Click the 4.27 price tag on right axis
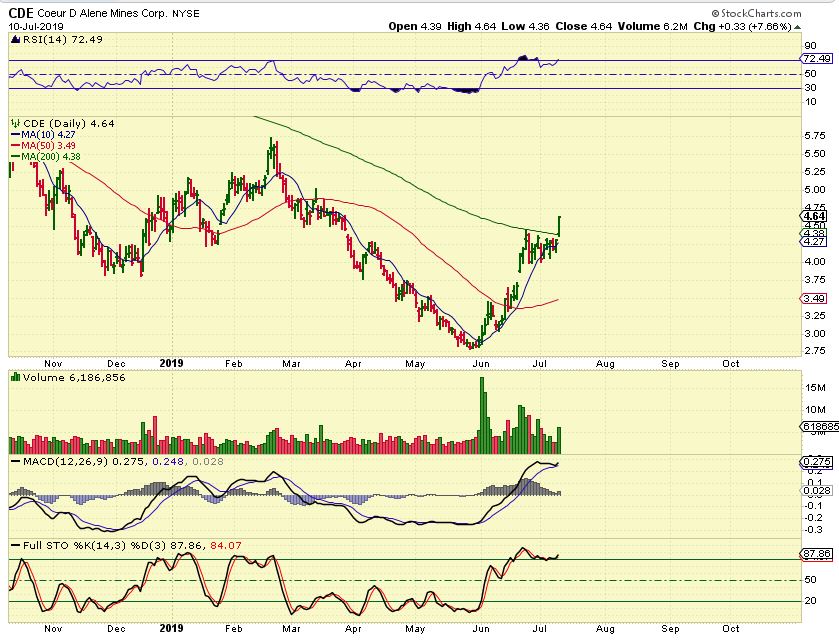839x642 pixels. 815,242
